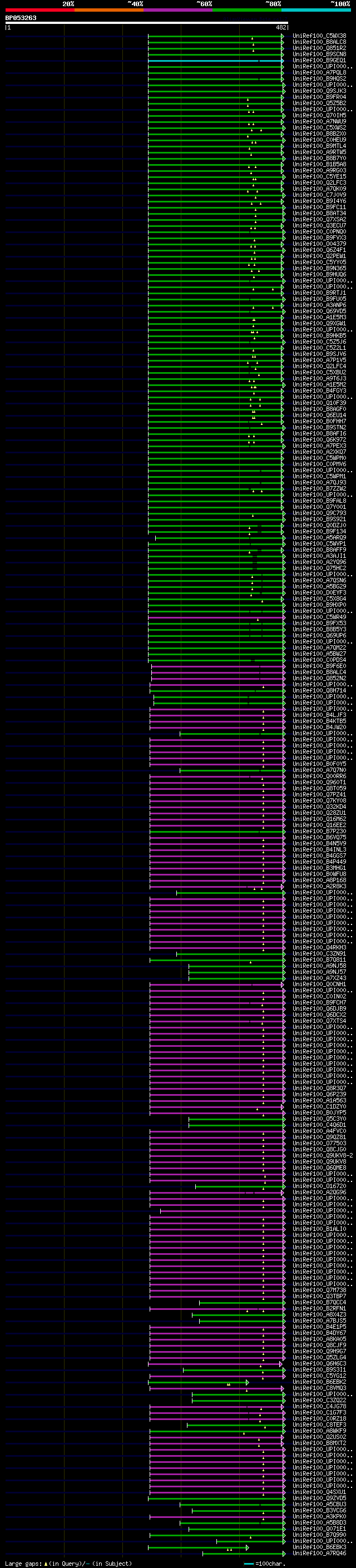Click the green ~80% identity legend segment
The height and width of the screenshot is (1568, 356).
pyautogui.click(x=247, y=10)
